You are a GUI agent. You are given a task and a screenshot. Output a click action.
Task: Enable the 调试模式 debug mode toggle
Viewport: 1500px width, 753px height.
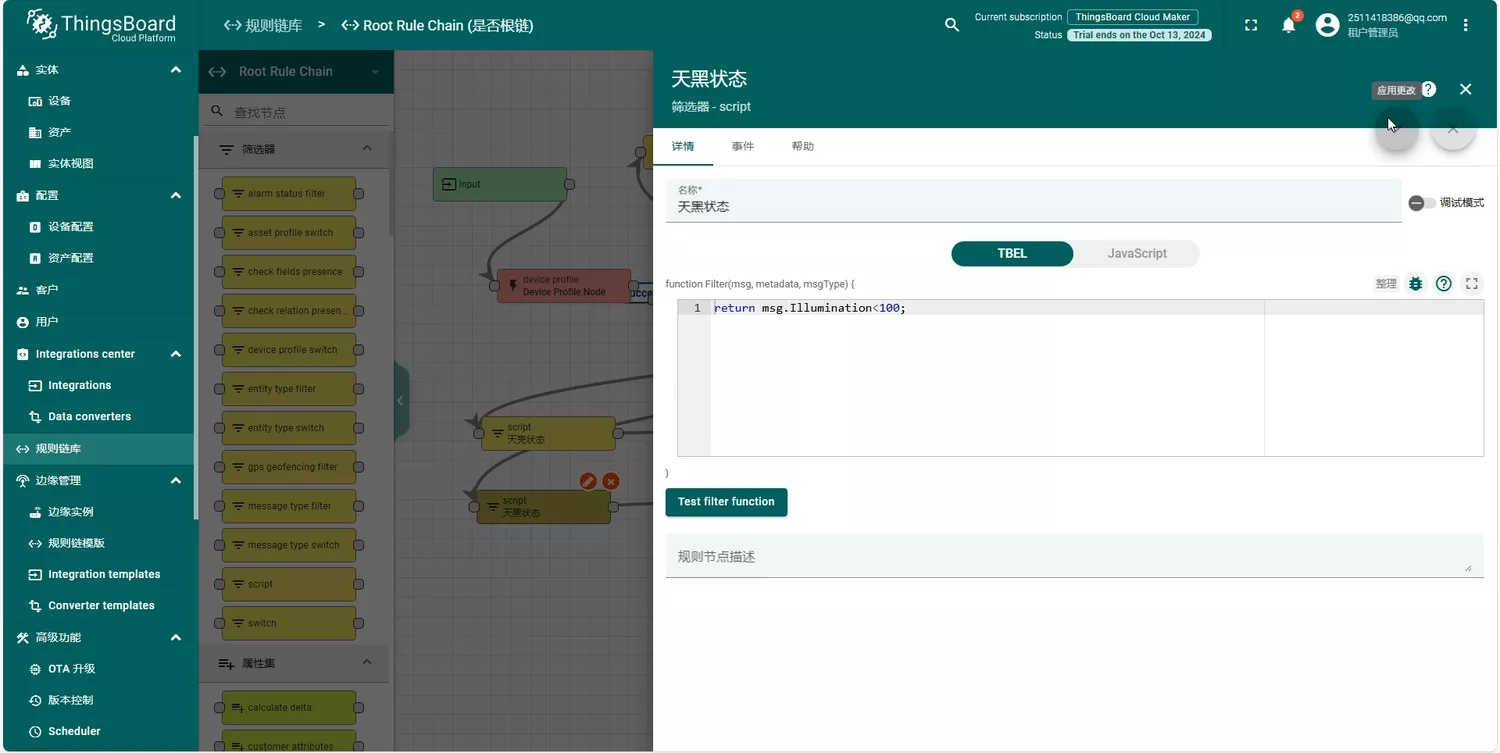(1421, 203)
